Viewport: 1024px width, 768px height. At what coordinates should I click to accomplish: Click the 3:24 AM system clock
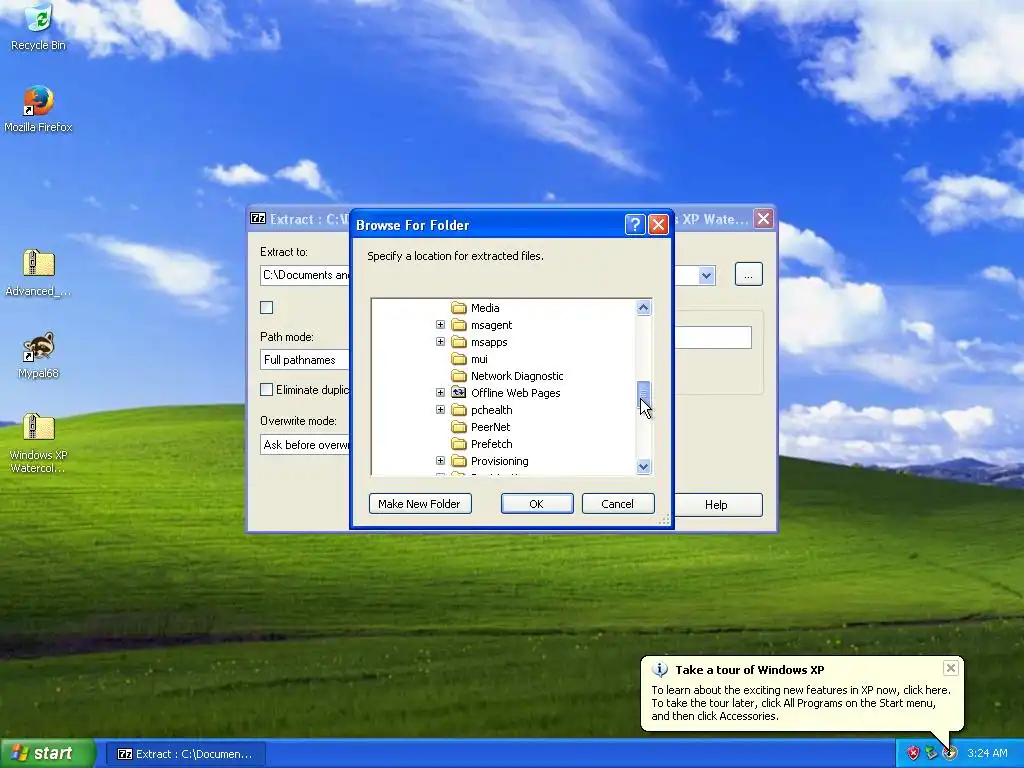pos(987,753)
